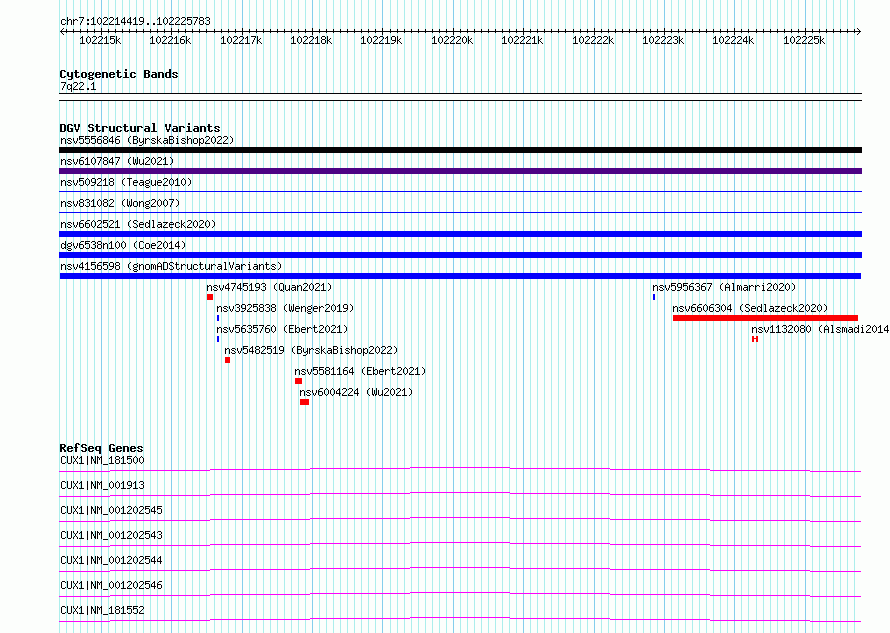Image resolution: width=890 pixels, height=633 pixels.
Task: Select the red nsv5482519 variant marker
Action: 228,360
